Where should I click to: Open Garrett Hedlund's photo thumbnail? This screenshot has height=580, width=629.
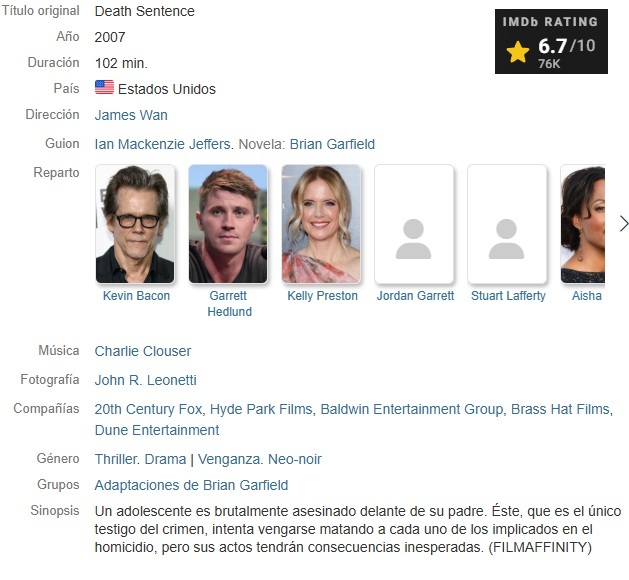pos(228,224)
